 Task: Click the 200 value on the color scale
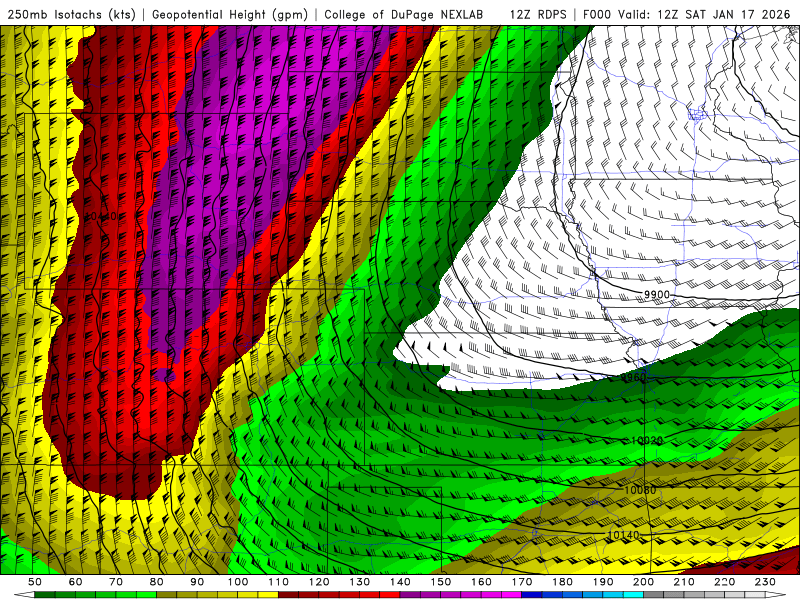(x=643, y=582)
